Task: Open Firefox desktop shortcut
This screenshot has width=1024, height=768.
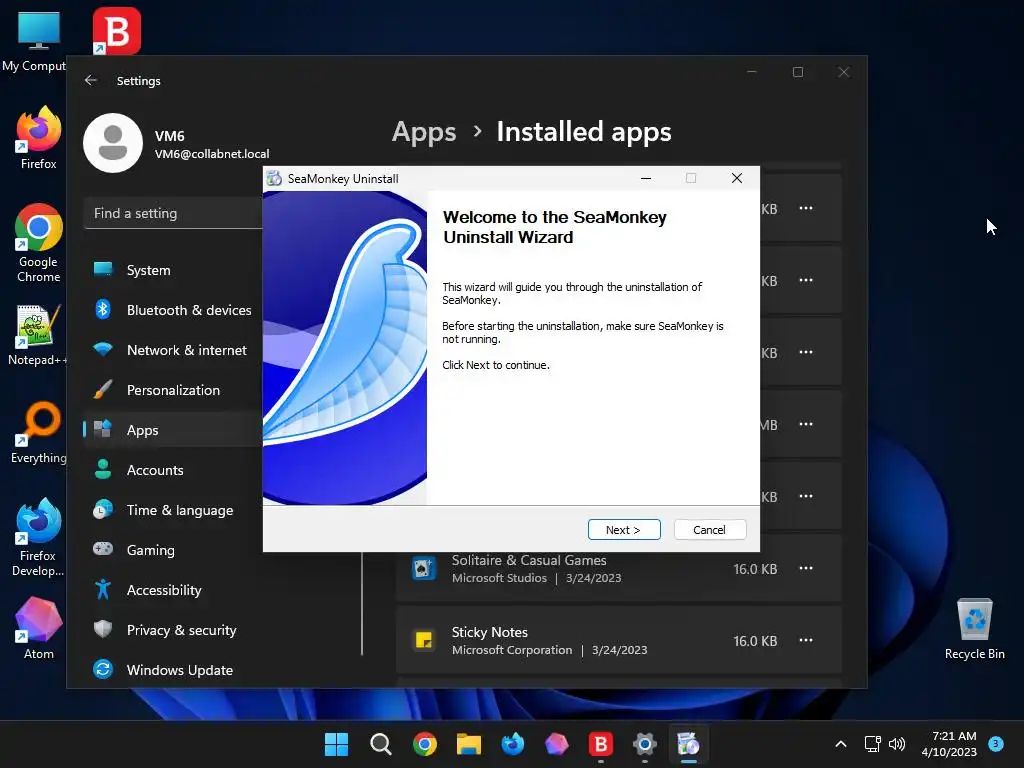Action: 39,138
